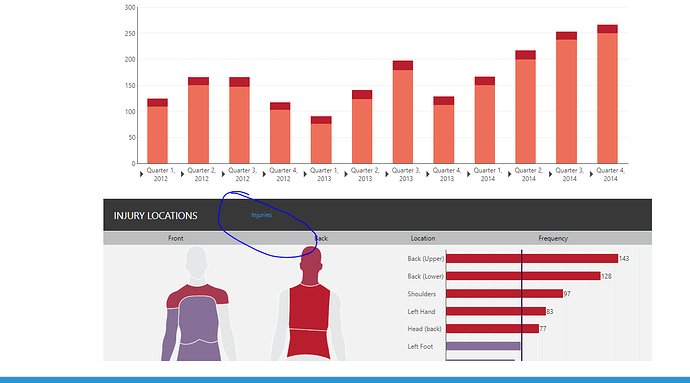Click the Shoulders frequency bar
690x383 pixels.
[x=504, y=294]
